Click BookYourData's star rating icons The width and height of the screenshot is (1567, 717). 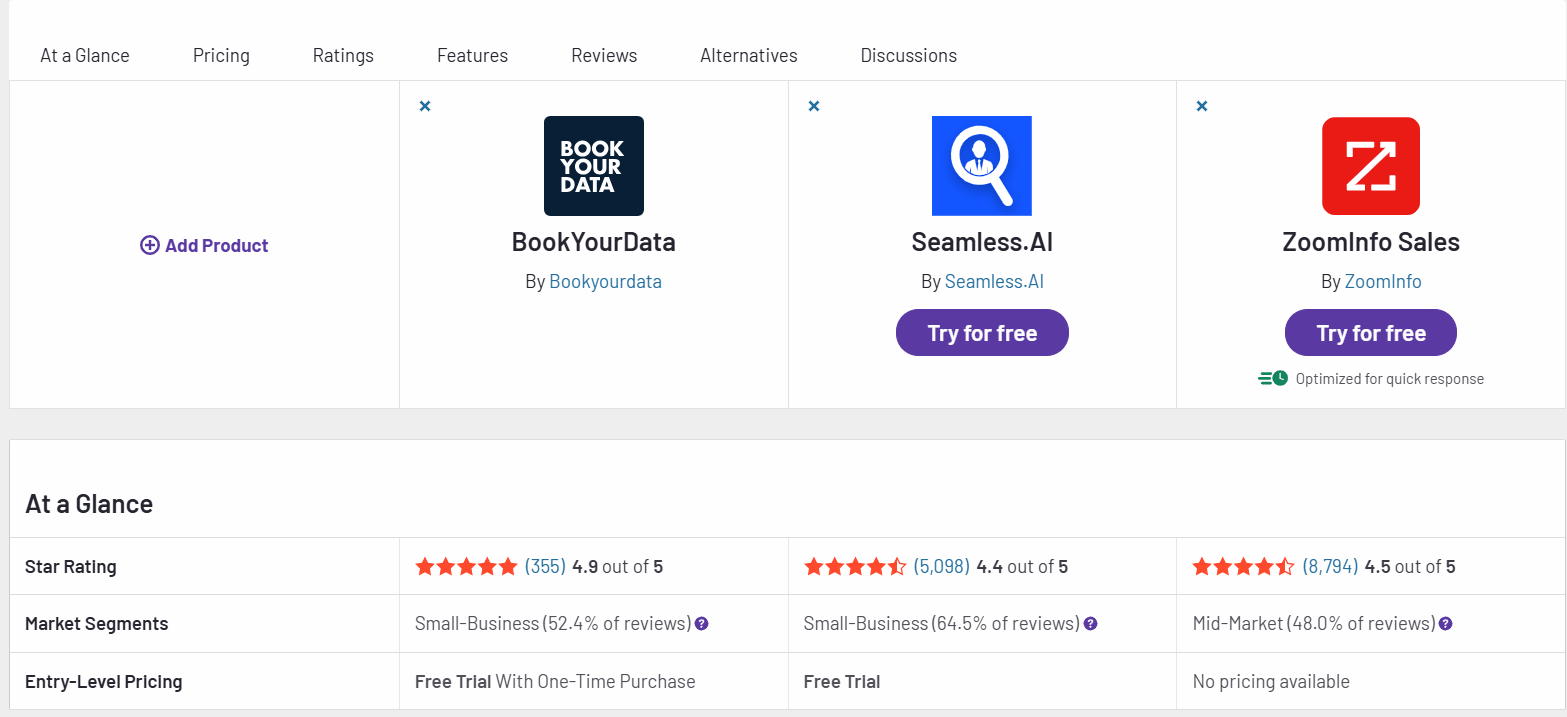tap(466, 567)
